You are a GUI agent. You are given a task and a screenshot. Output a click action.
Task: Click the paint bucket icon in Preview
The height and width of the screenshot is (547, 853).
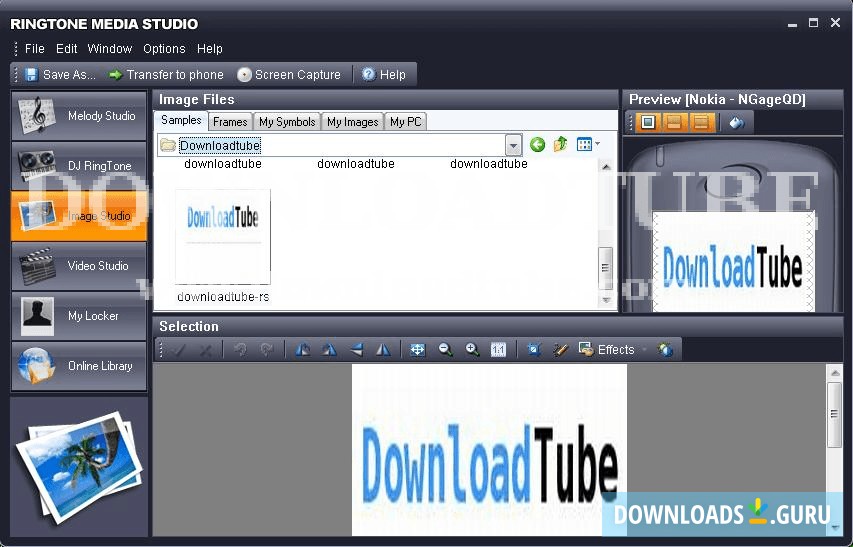click(x=737, y=123)
